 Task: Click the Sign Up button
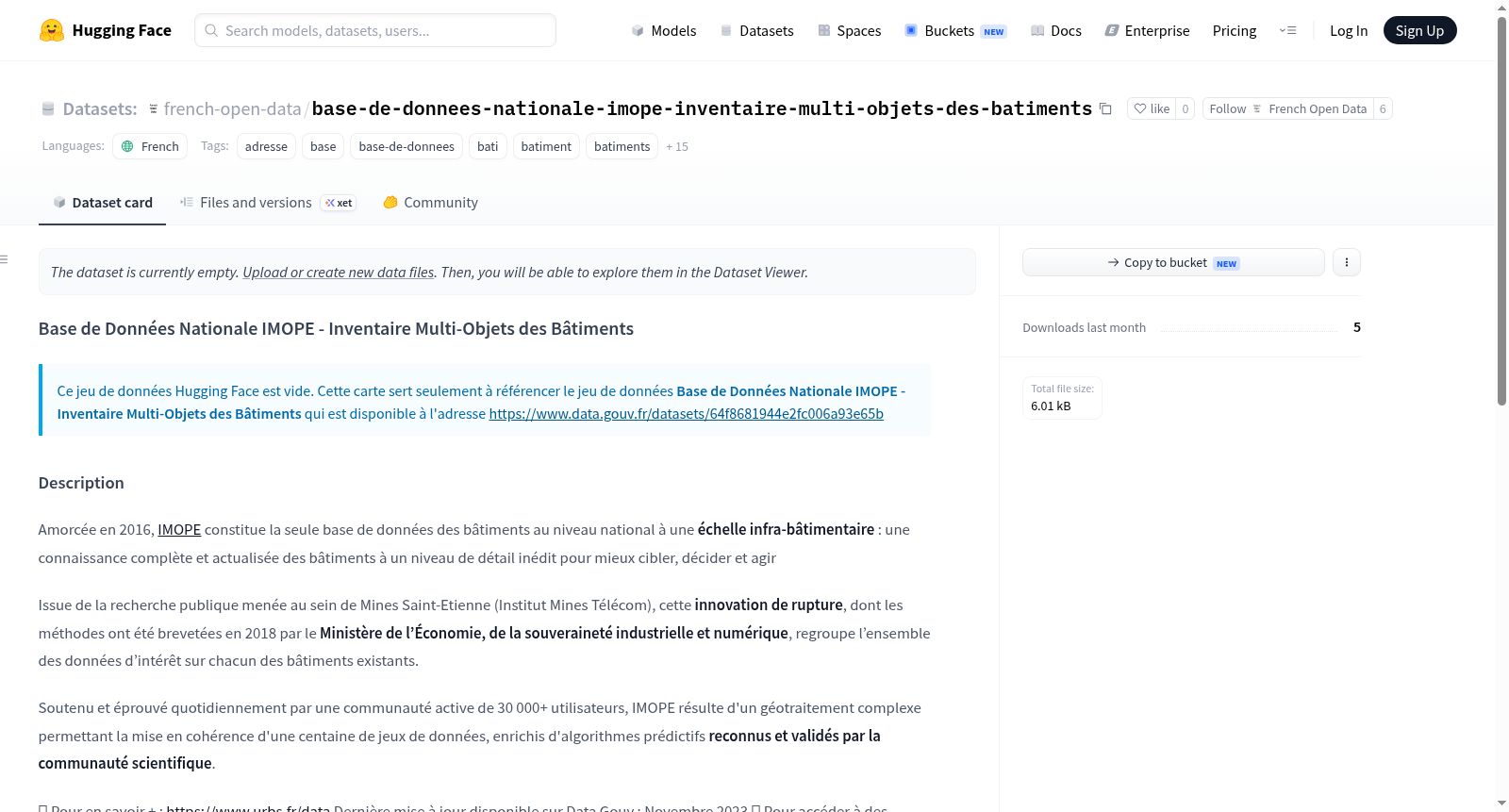(1419, 31)
